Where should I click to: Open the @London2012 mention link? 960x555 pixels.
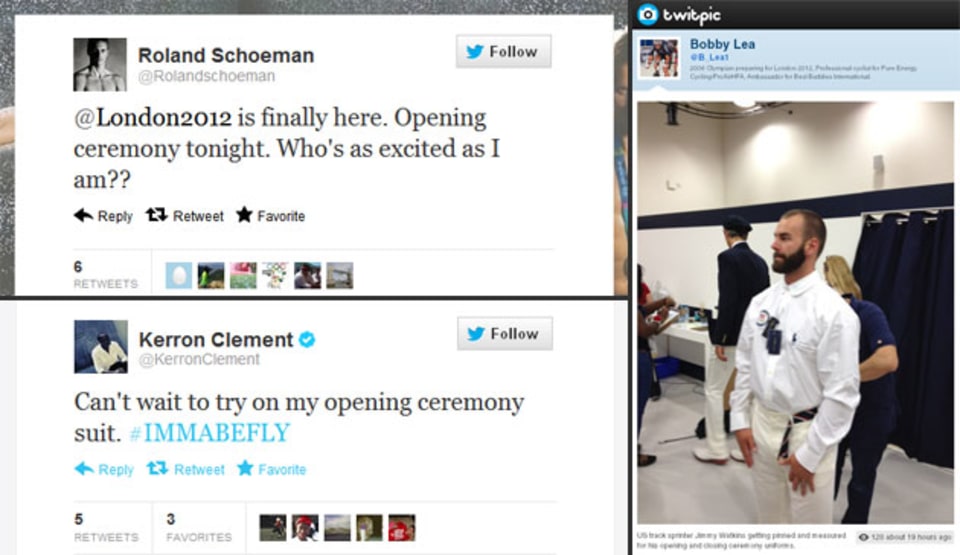pyautogui.click(x=153, y=118)
